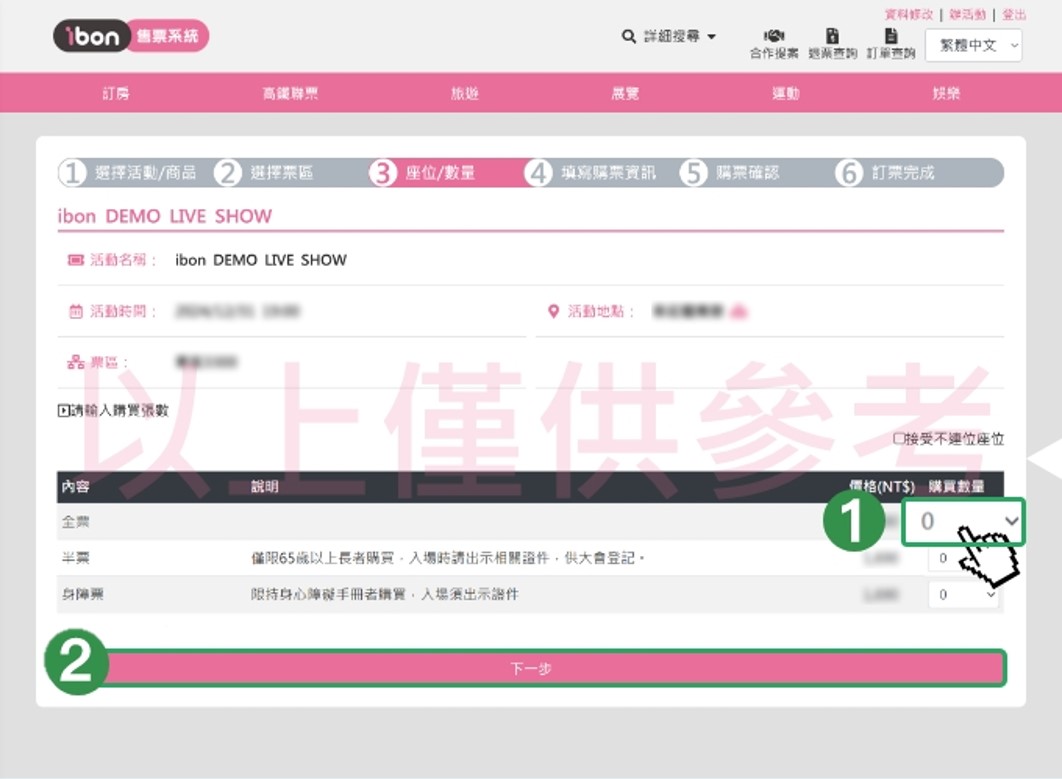Click the ibon 售票系統 logo
The image size is (1062, 779).
130,37
